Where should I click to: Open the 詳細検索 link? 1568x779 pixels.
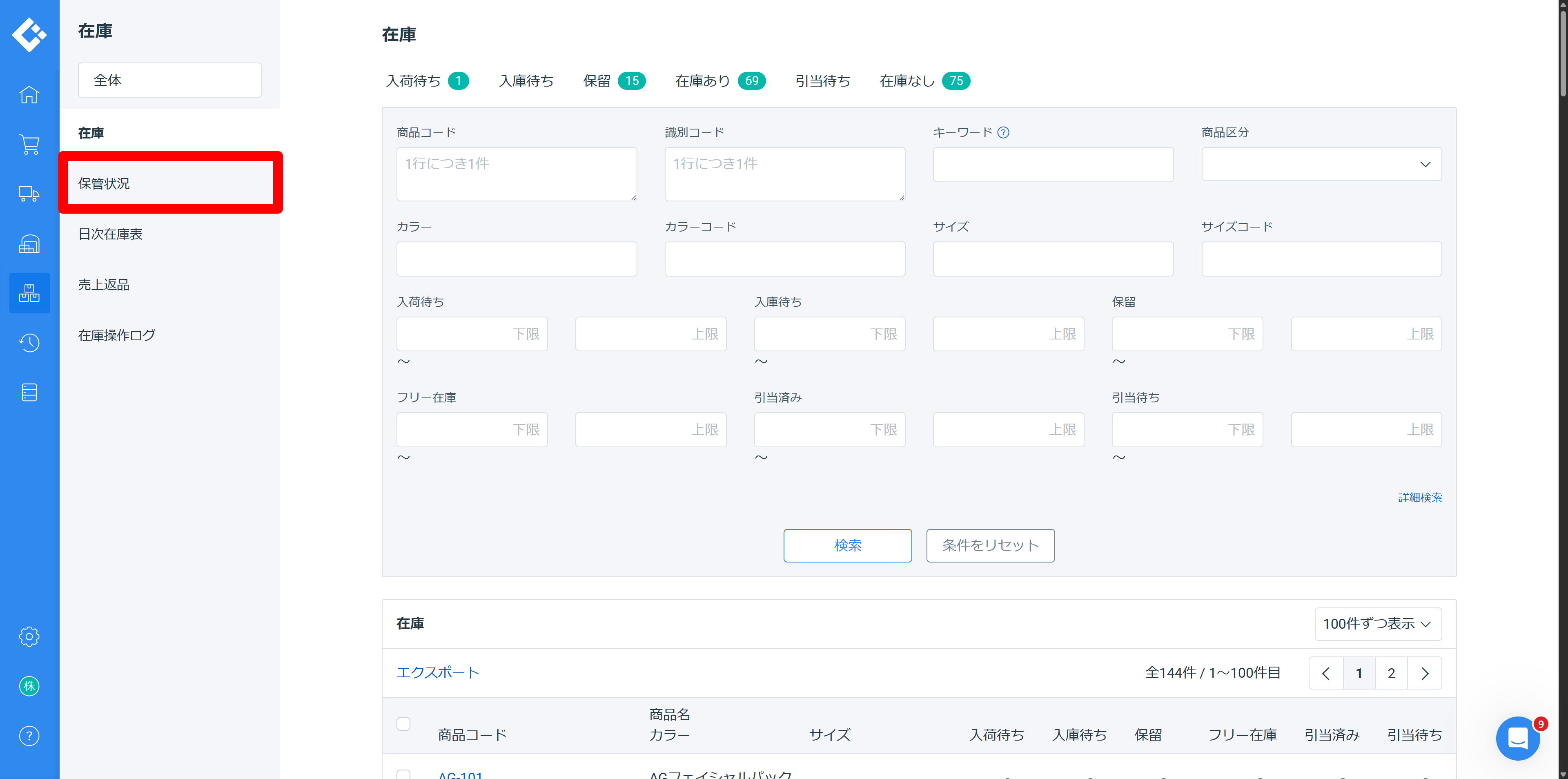click(1419, 497)
